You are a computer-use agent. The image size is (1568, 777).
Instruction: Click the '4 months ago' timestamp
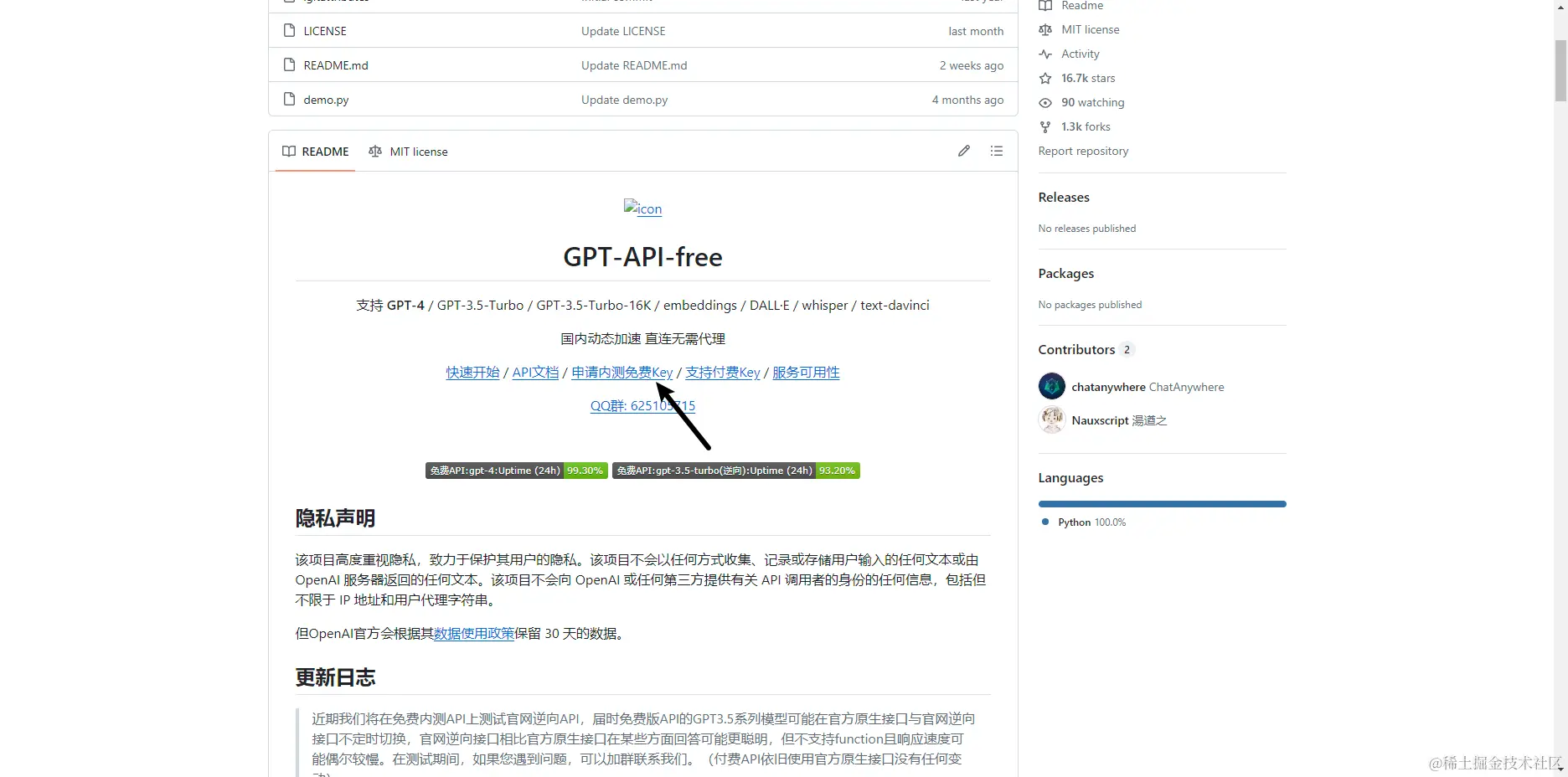[967, 100]
